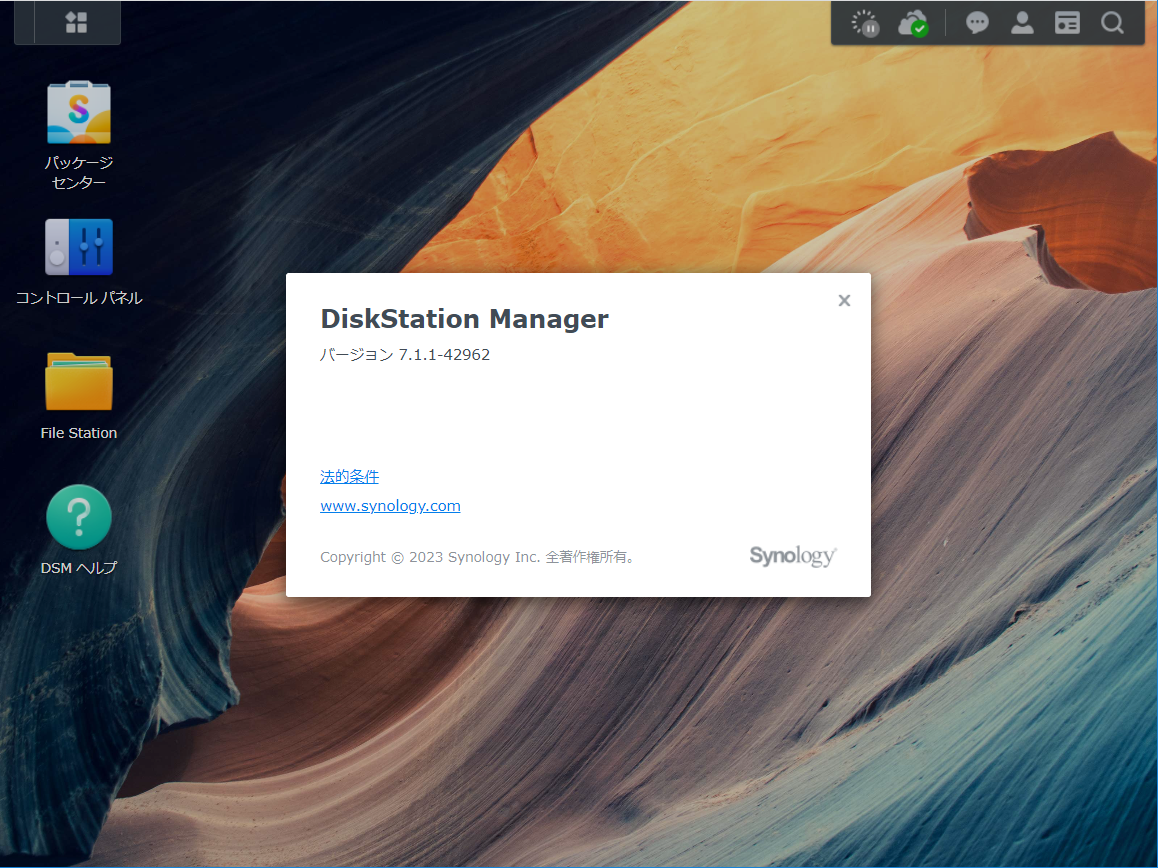The image size is (1158, 868).
Task: Open File Station folder icon
Action: (78, 381)
